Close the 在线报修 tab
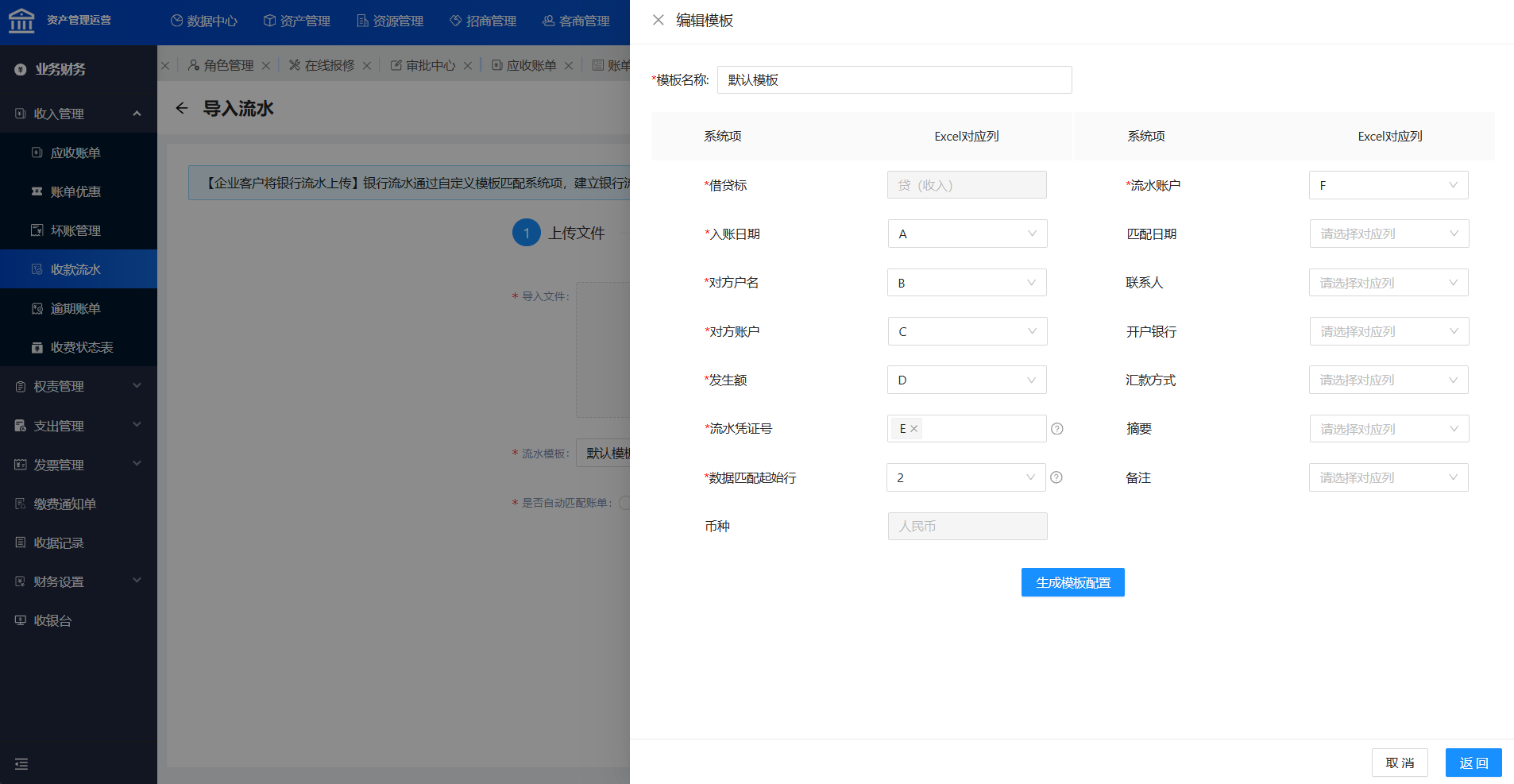The image size is (1514, 784). coord(367,66)
